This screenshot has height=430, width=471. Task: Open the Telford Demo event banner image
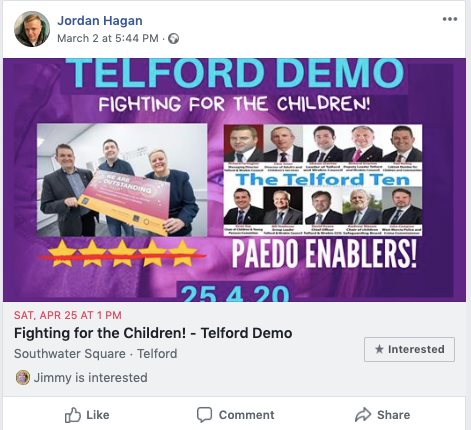234,180
